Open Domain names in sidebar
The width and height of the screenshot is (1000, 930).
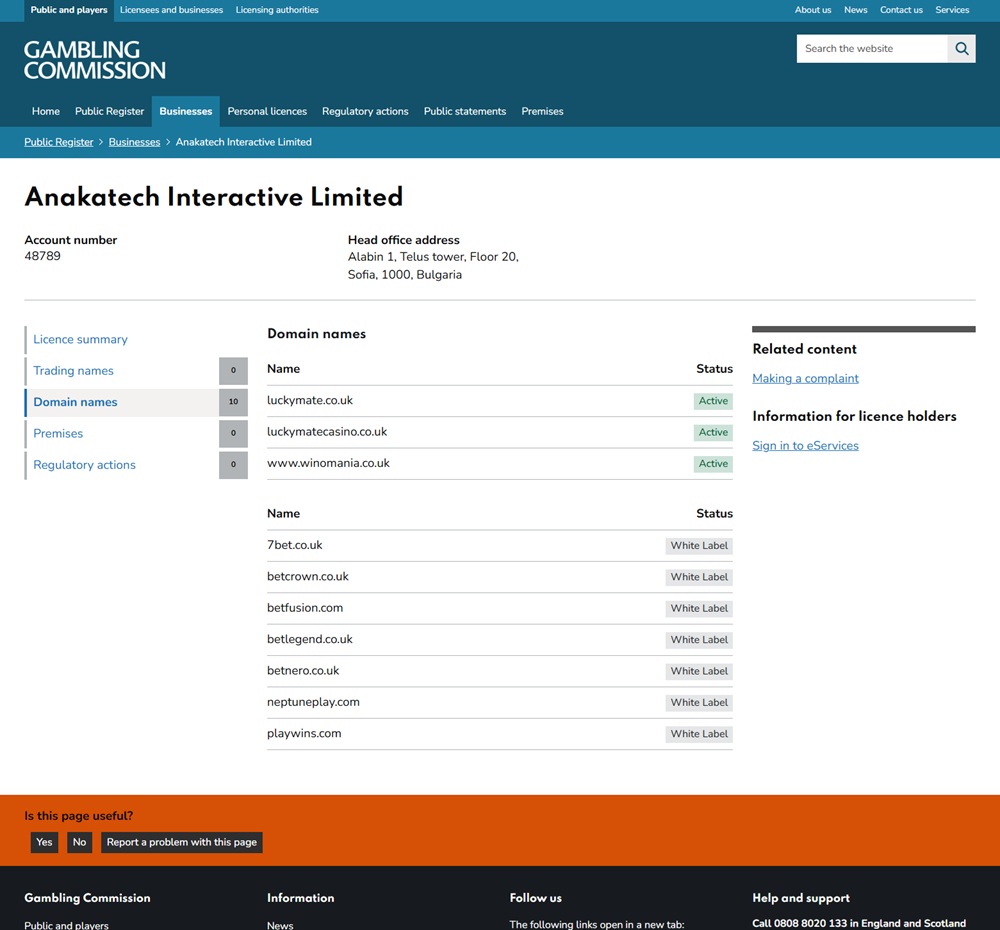pos(75,402)
